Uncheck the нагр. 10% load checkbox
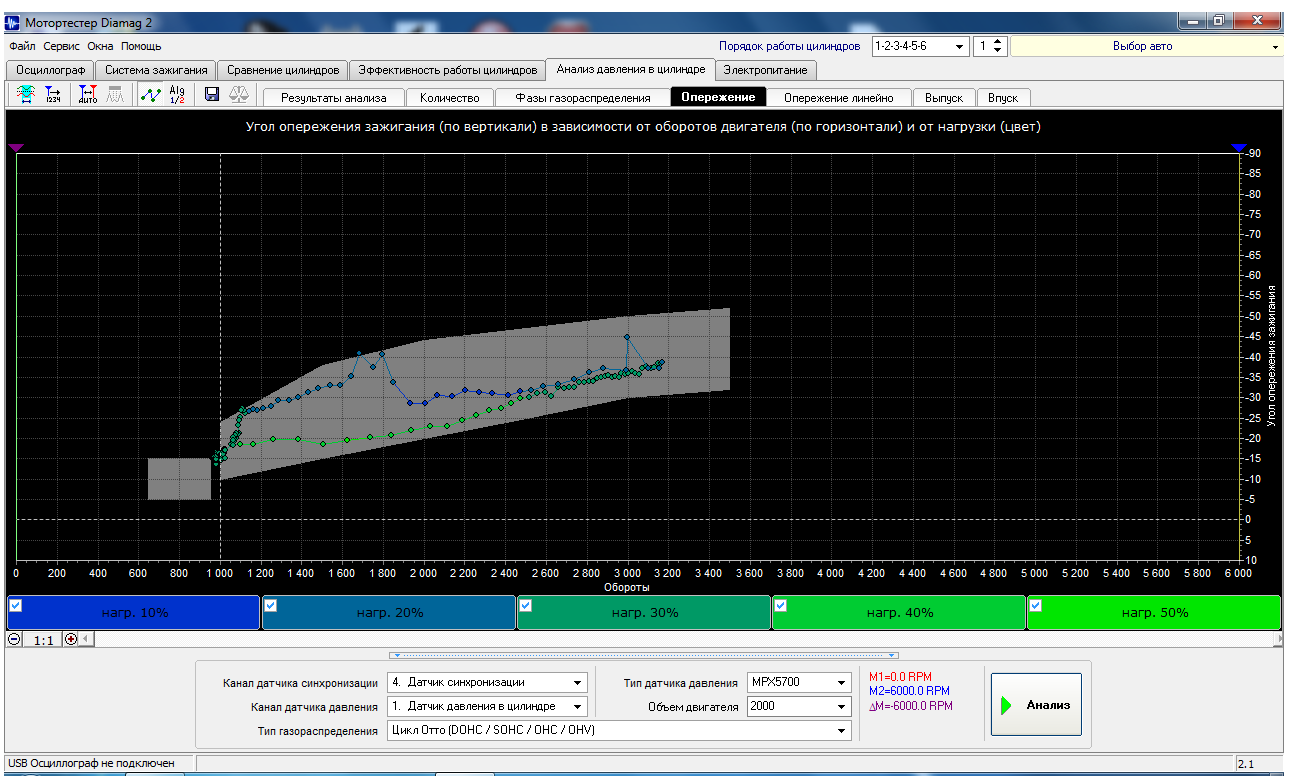 click(x=16, y=605)
